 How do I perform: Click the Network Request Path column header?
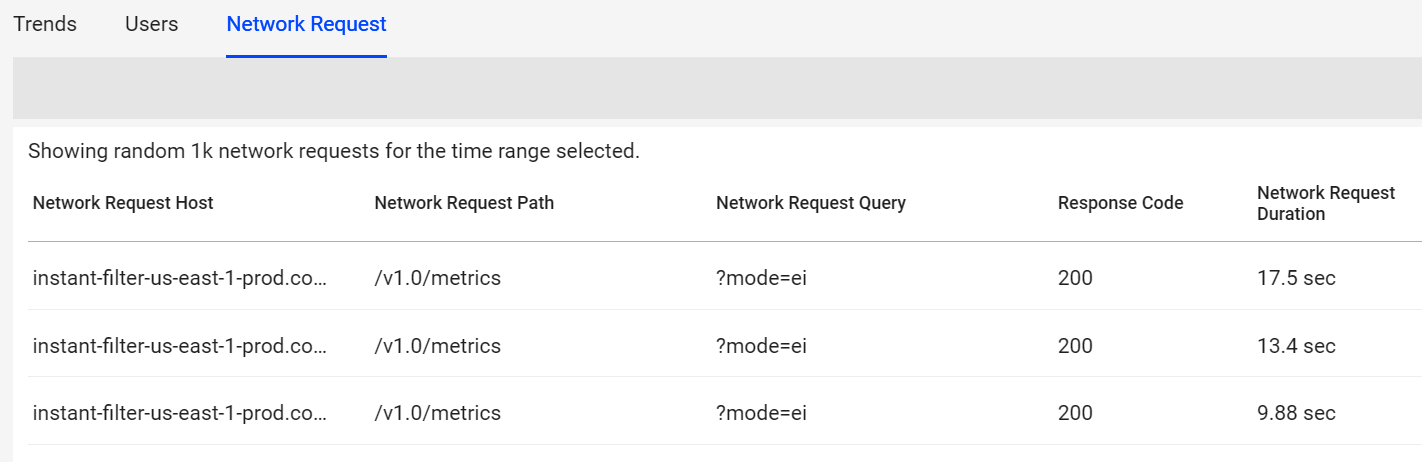click(x=464, y=203)
